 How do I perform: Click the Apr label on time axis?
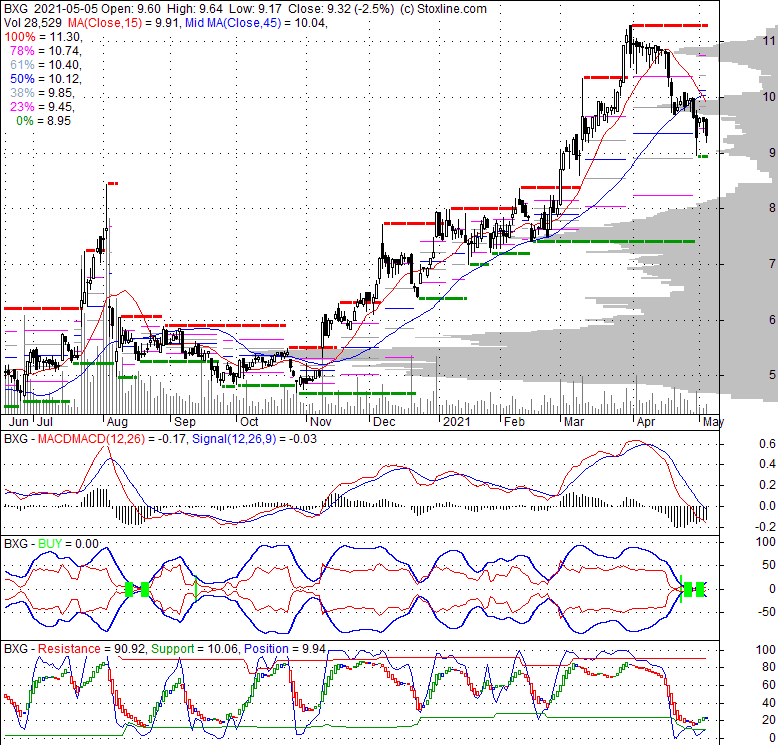click(646, 422)
